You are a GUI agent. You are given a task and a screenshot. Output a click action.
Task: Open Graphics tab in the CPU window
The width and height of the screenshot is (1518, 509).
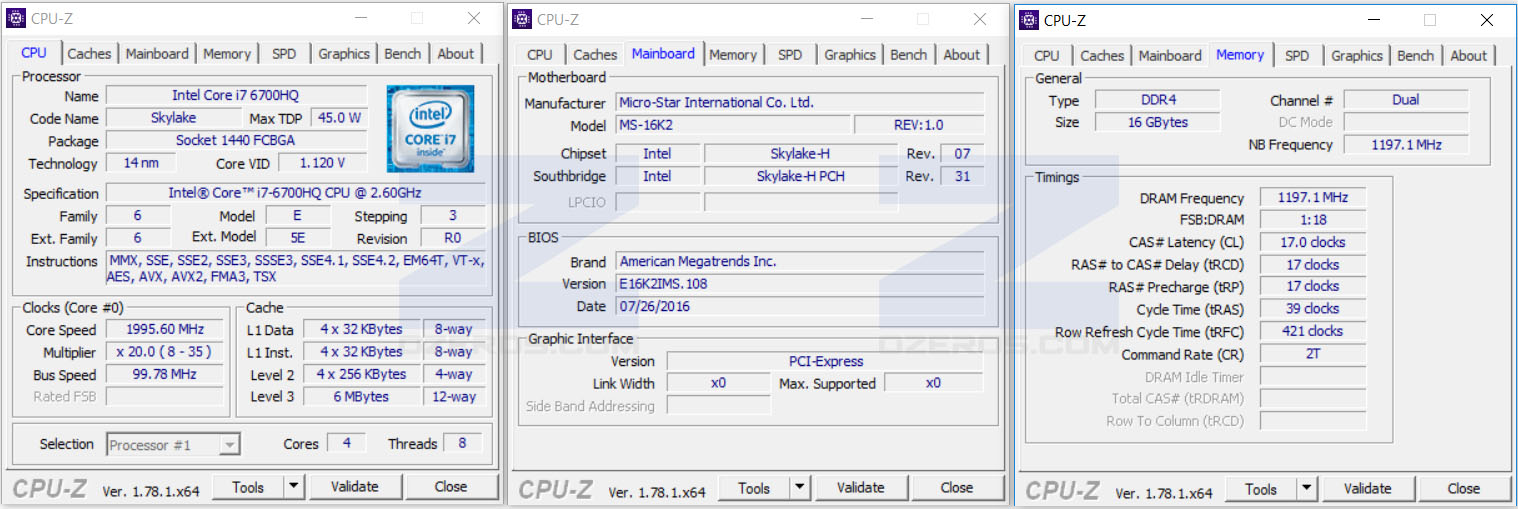click(344, 54)
